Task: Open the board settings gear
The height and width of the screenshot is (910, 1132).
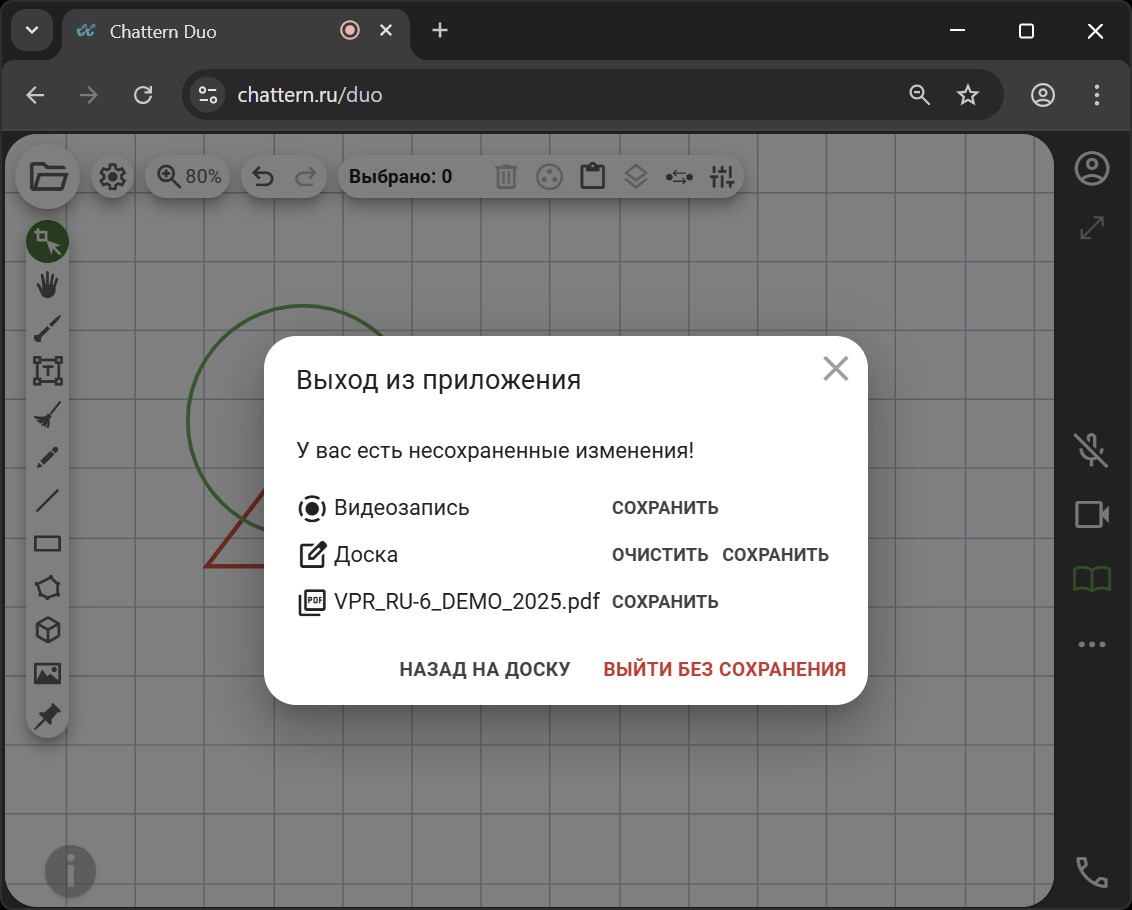Action: point(112,175)
